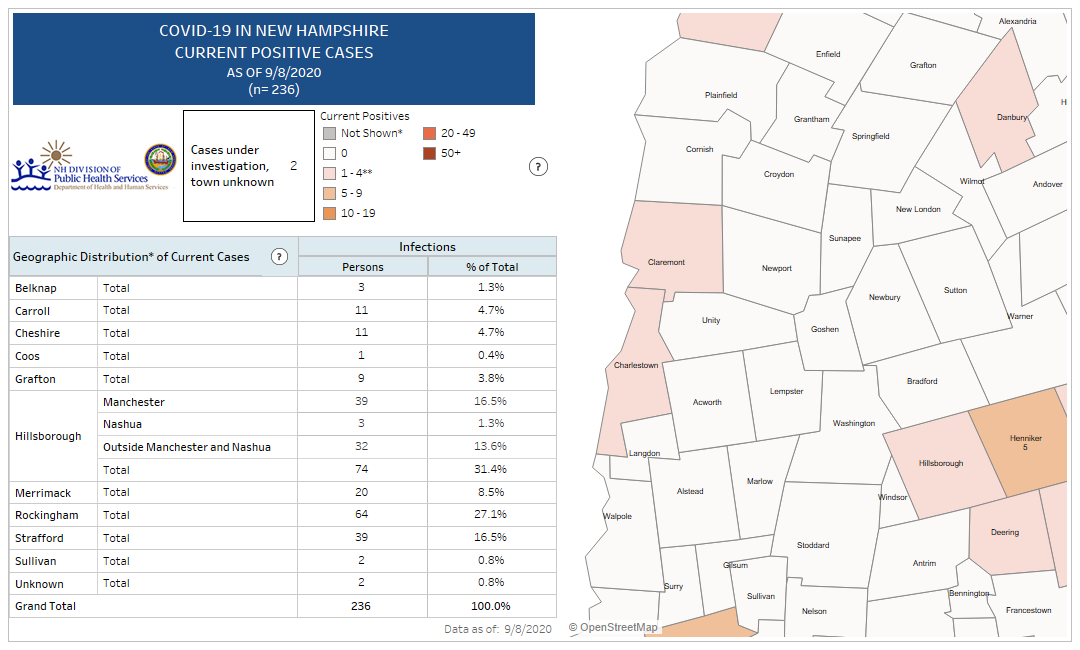1080x650 pixels.
Task: Click the Persons column header
Action: (x=362, y=267)
